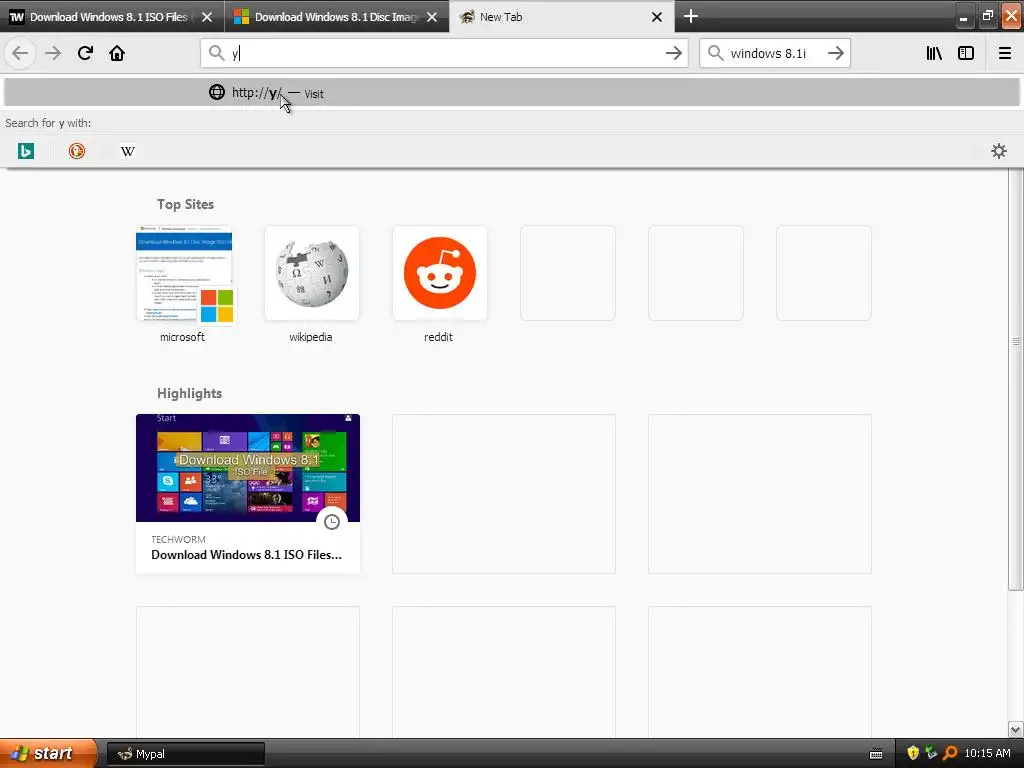The width and height of the screenshot is (1024, 768).
Task: Search for y with Bing
Action: [25, 152]
